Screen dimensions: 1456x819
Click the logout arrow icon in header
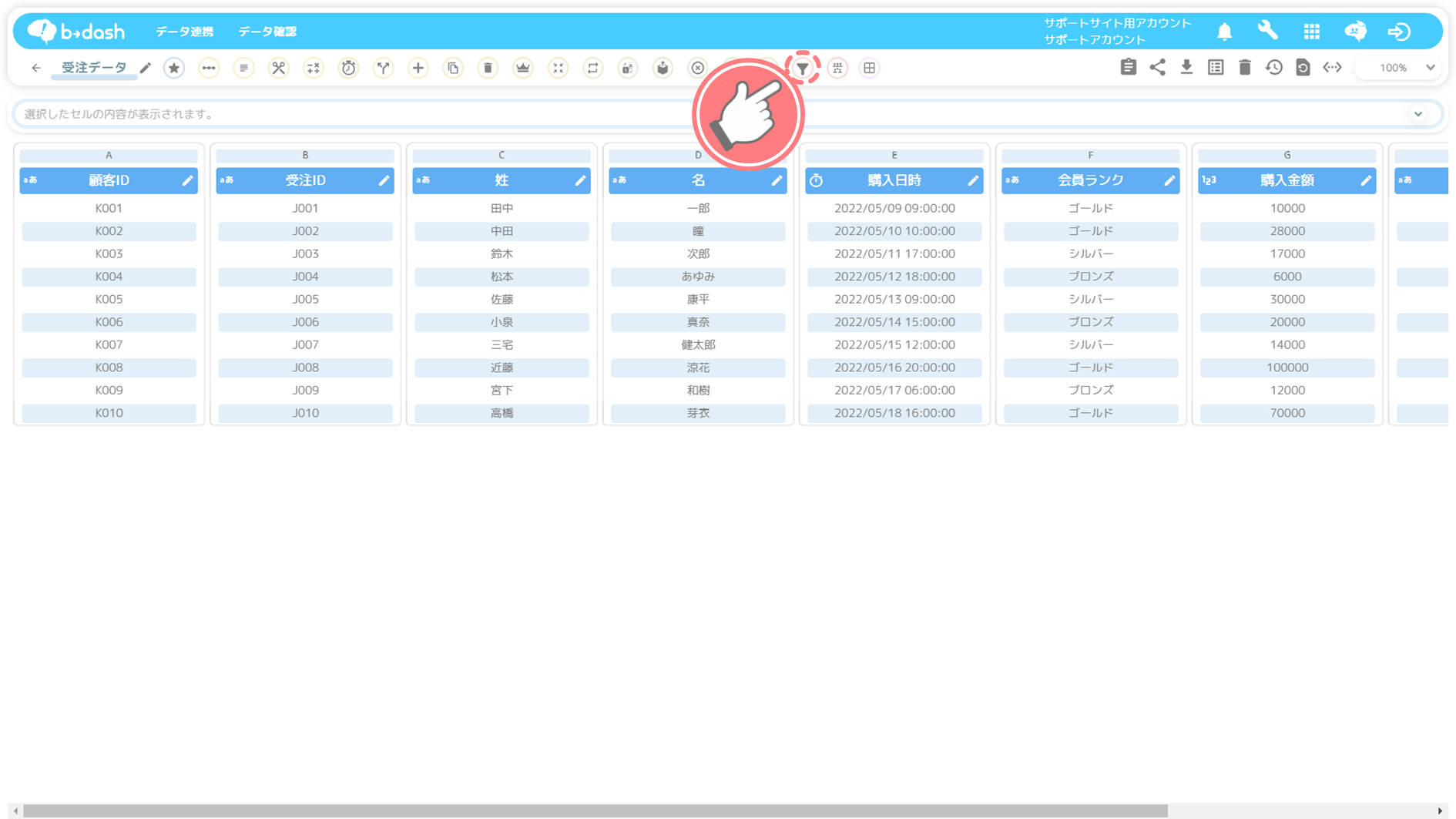point(1399,32)
